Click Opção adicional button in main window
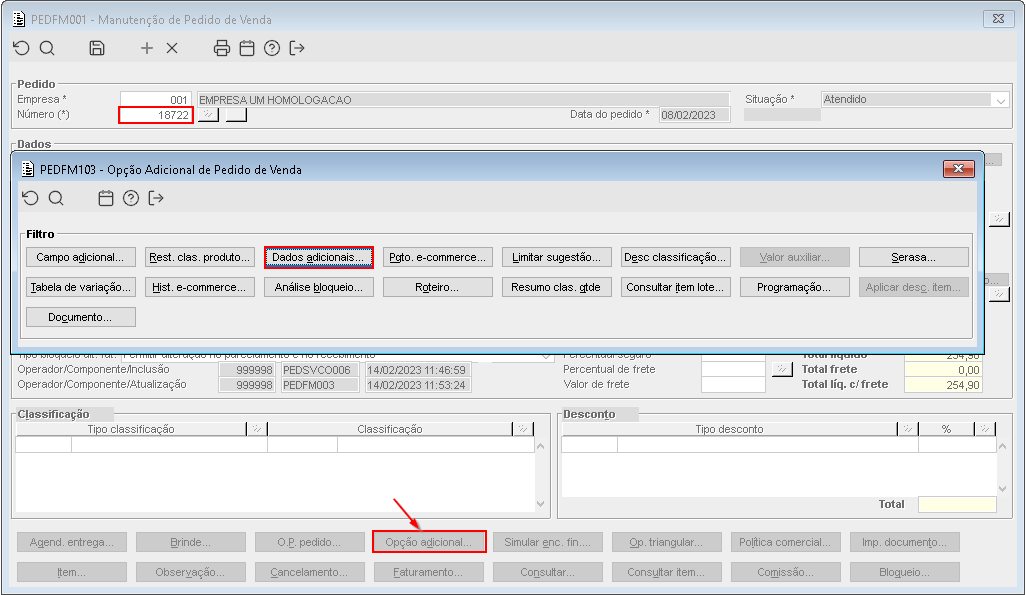 [429, 542]
